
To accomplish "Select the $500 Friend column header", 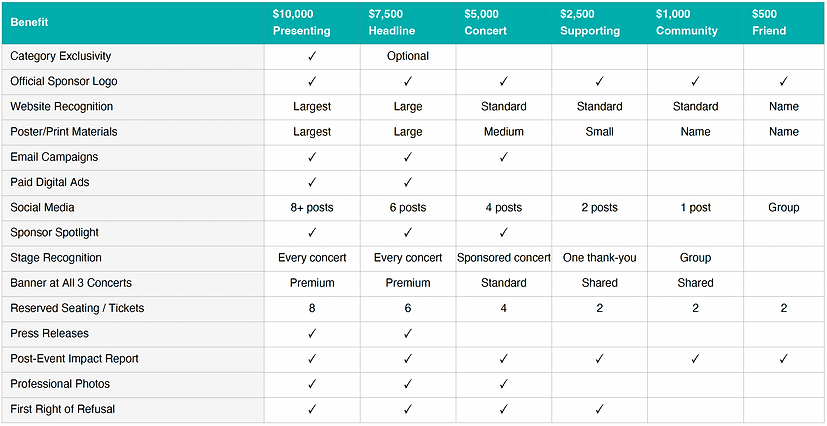I will 768,23.
